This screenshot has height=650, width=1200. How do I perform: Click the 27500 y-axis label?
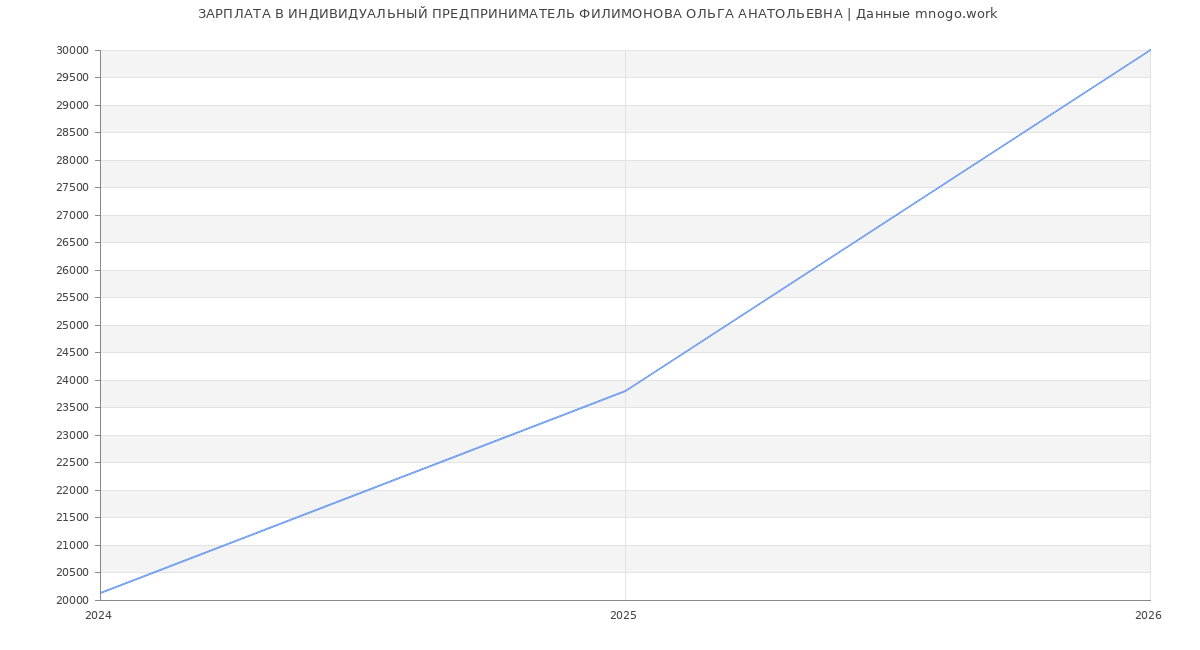click(72, 188)
